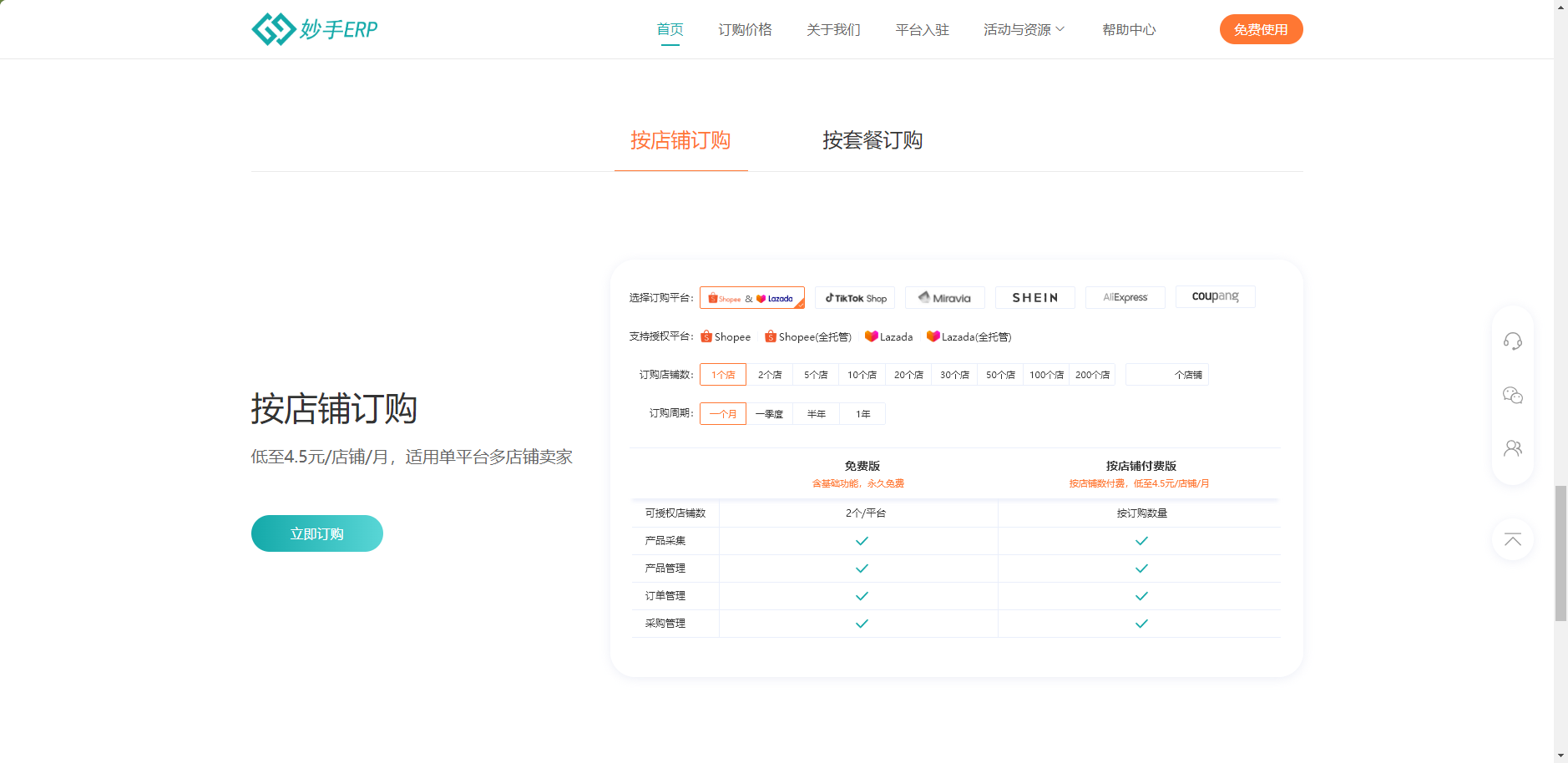This screenshot has height=763, width=1568.
Task: Switch to the 按套餐订购 tab
Action: coord(872,140)
